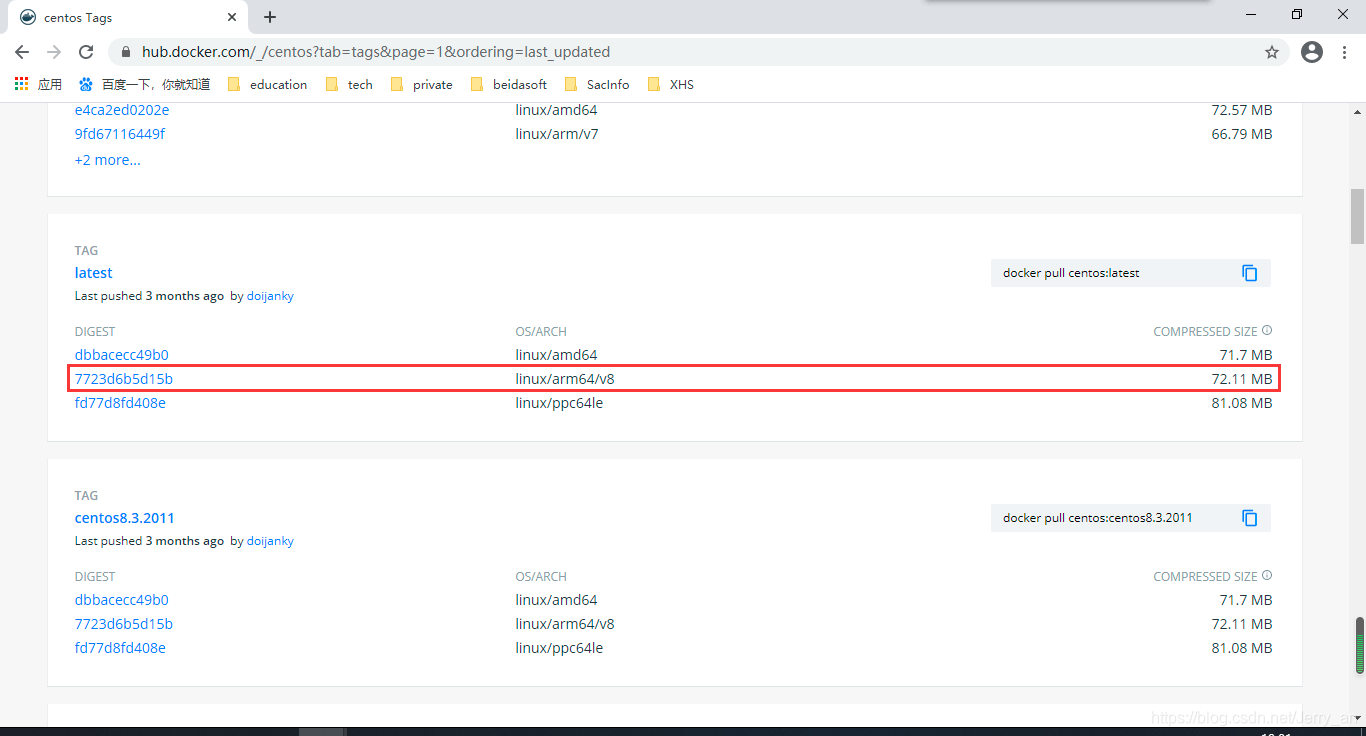Click the info icon beside centos8.3.2011's Compressed Size
The height and width of the screenshot is (736, 1366).
point(1267,576)
